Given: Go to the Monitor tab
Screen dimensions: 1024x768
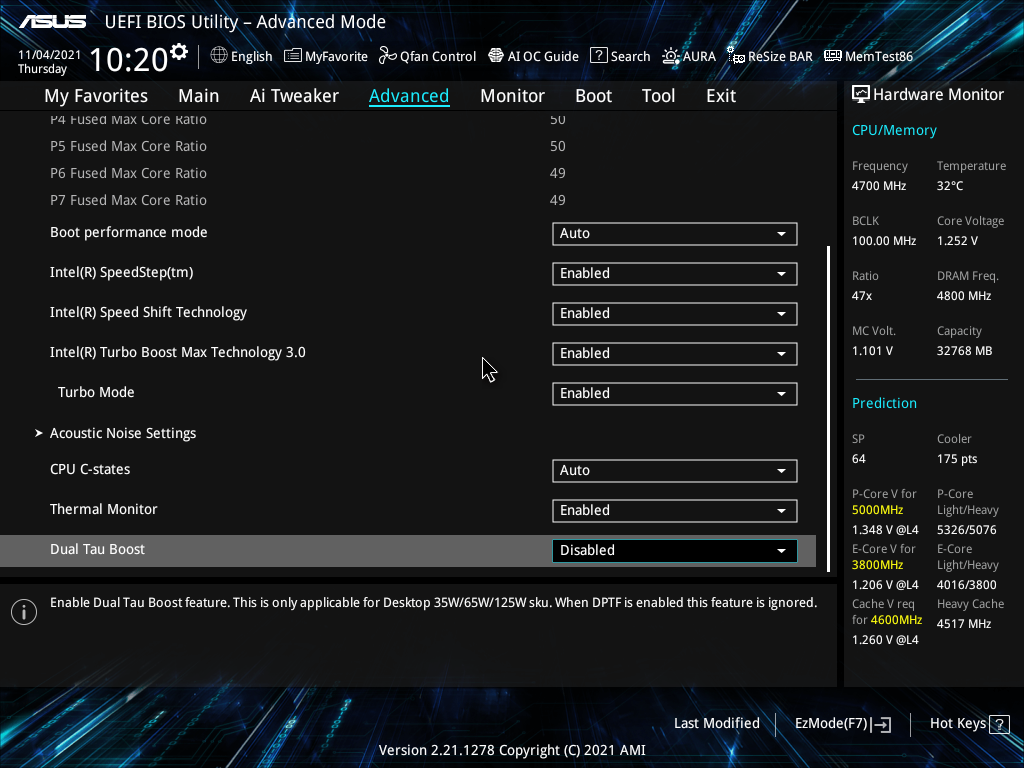Looking at the screenshot, I should (x=512, y=96).
